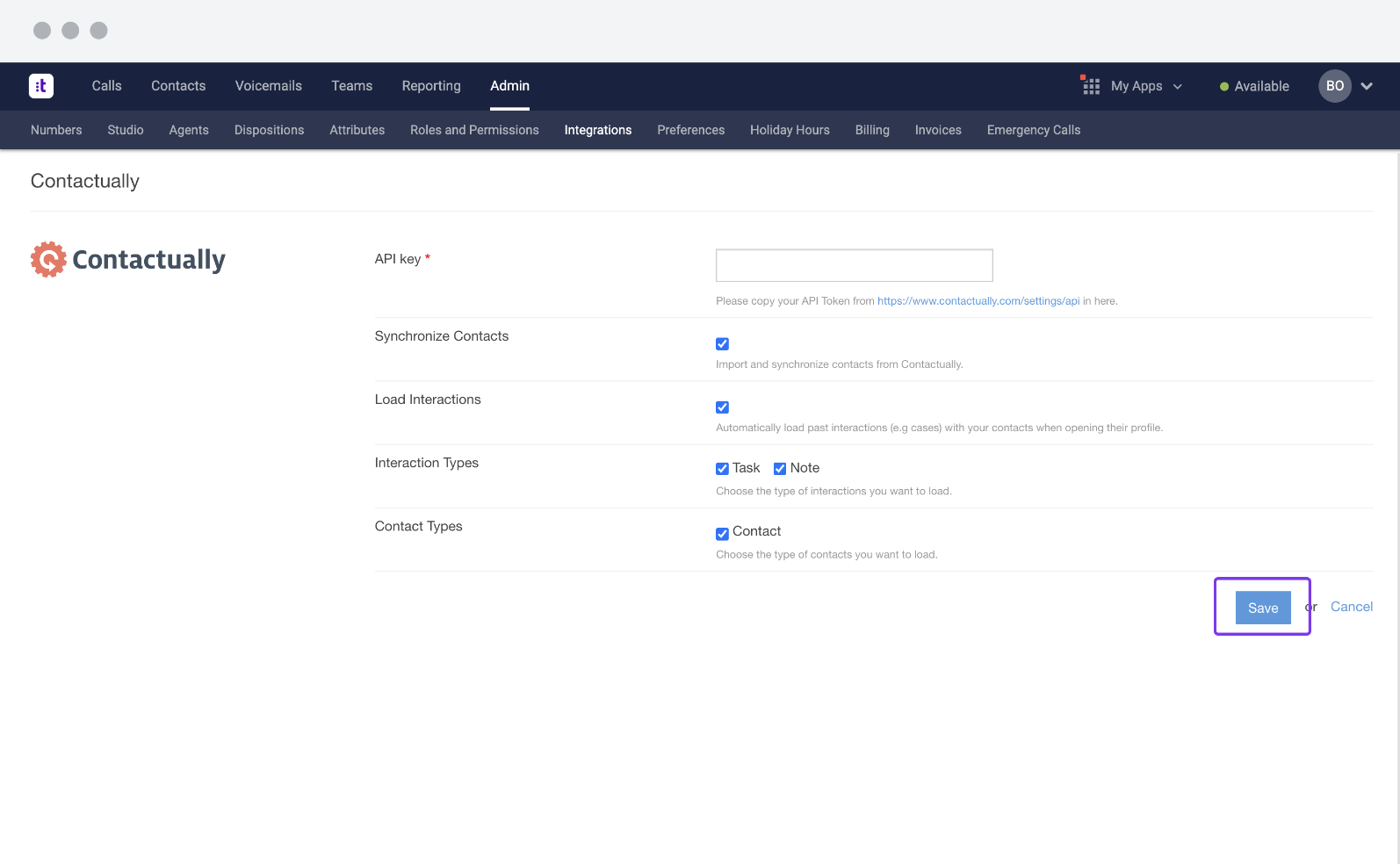Open the contactually.com/settings/api link
The height and width of the screenshot is (864, 1400).
tap(978, 301)
